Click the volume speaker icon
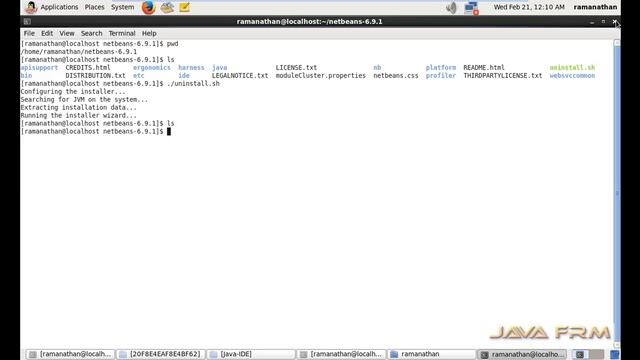The image size is (640, 360). click(x=451, y=7)
